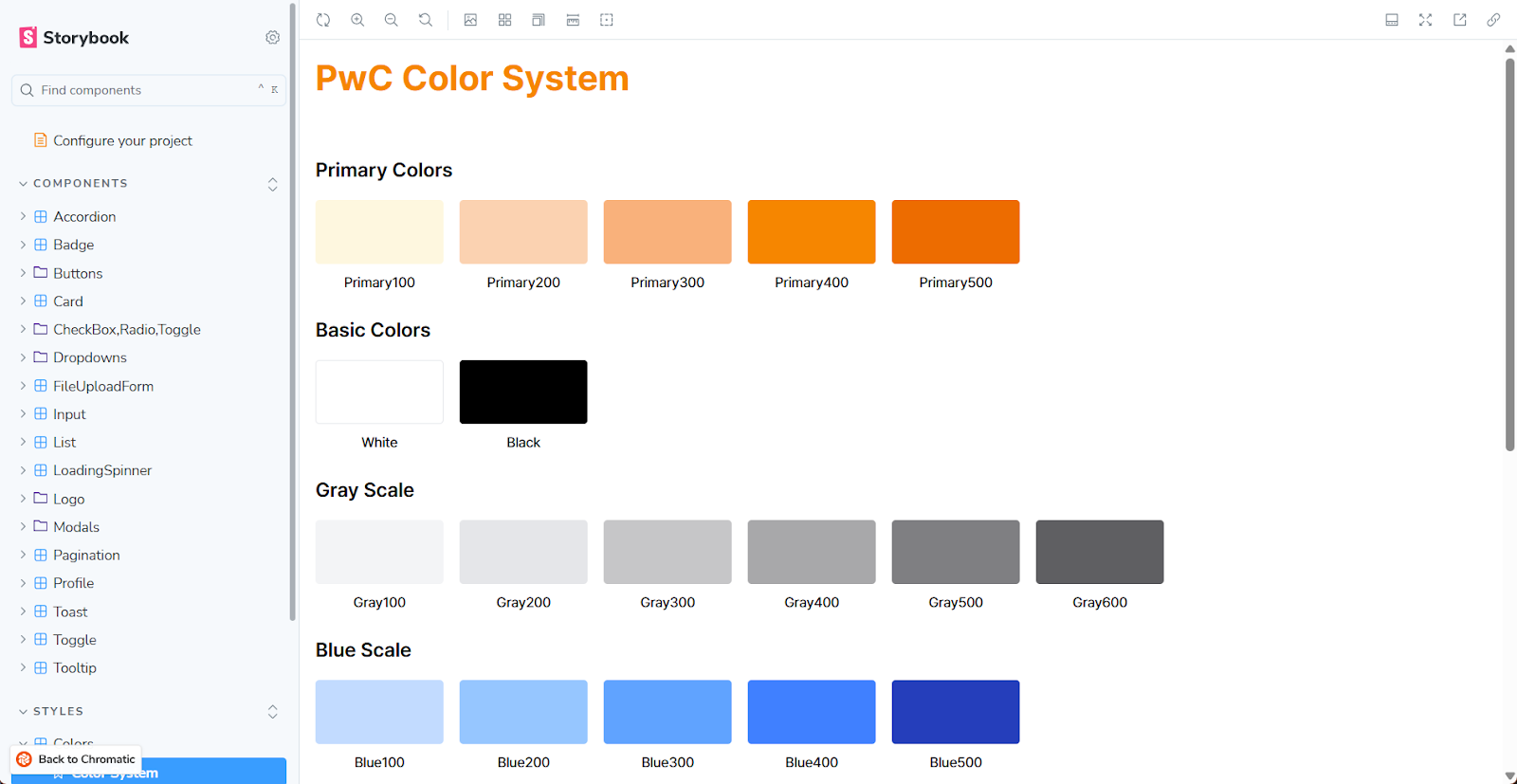Click the Blue300 swatch

coord(667,712)
